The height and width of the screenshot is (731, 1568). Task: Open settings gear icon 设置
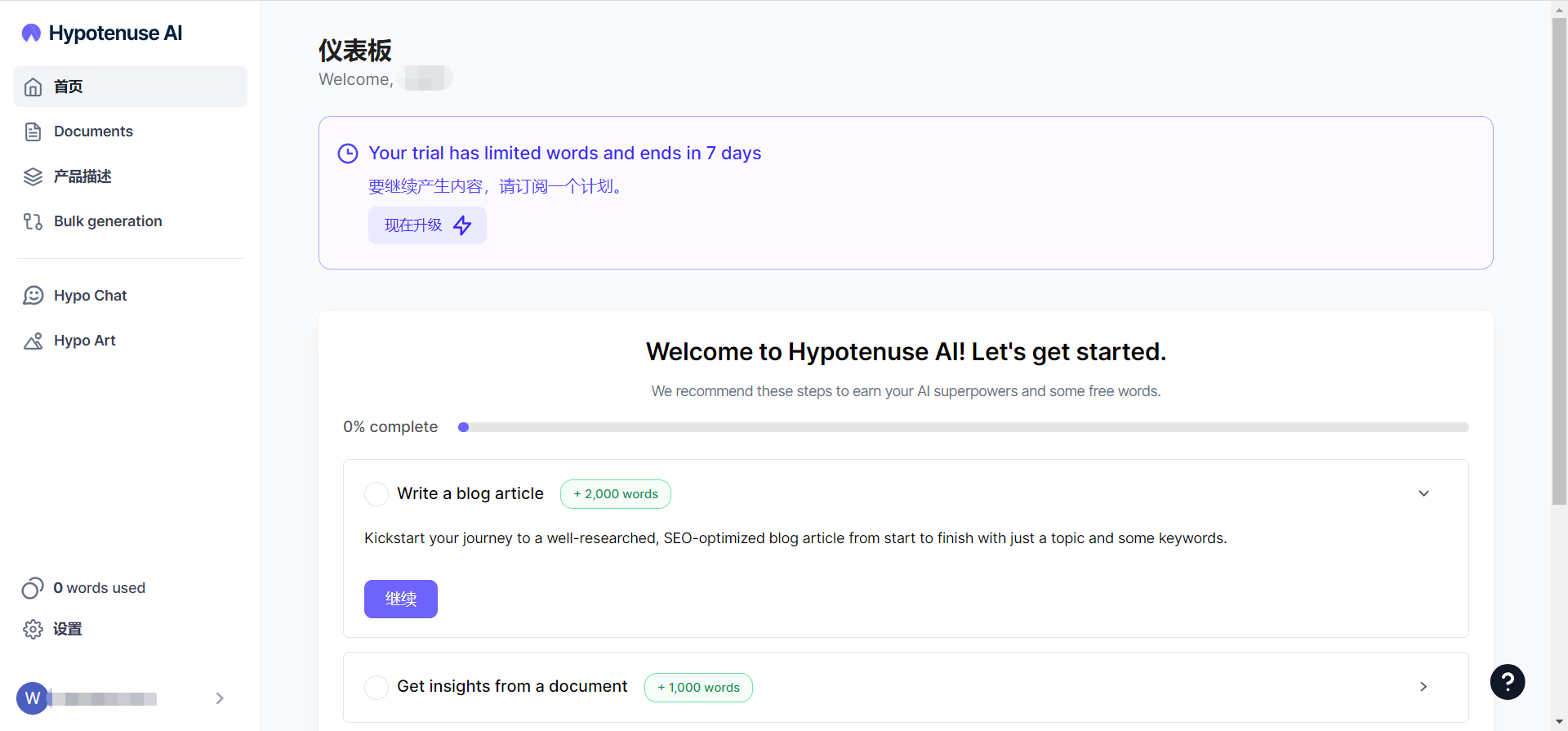tap(33, 629)
